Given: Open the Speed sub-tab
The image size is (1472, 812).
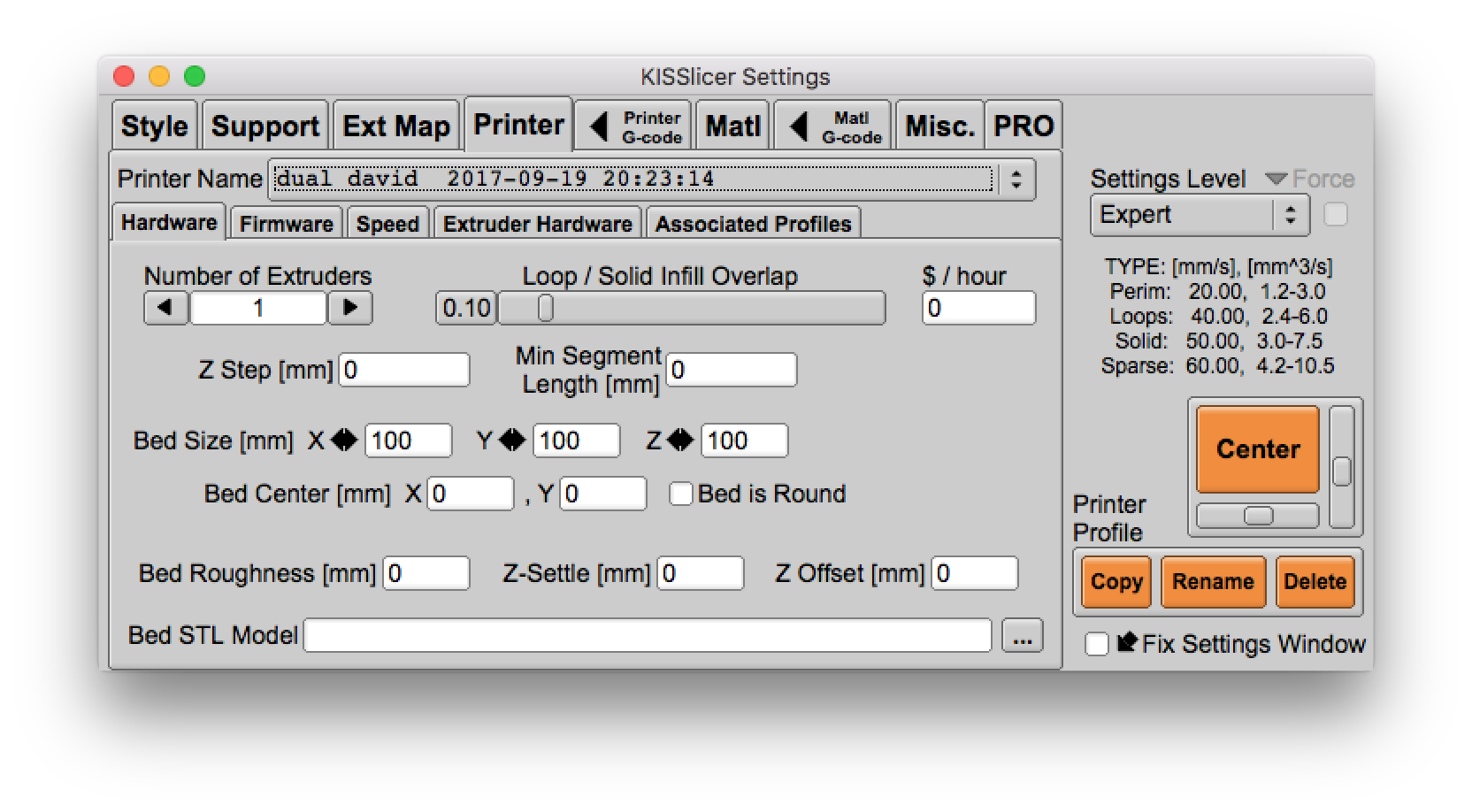Looking at the screenshot, I should coord(387,224).
